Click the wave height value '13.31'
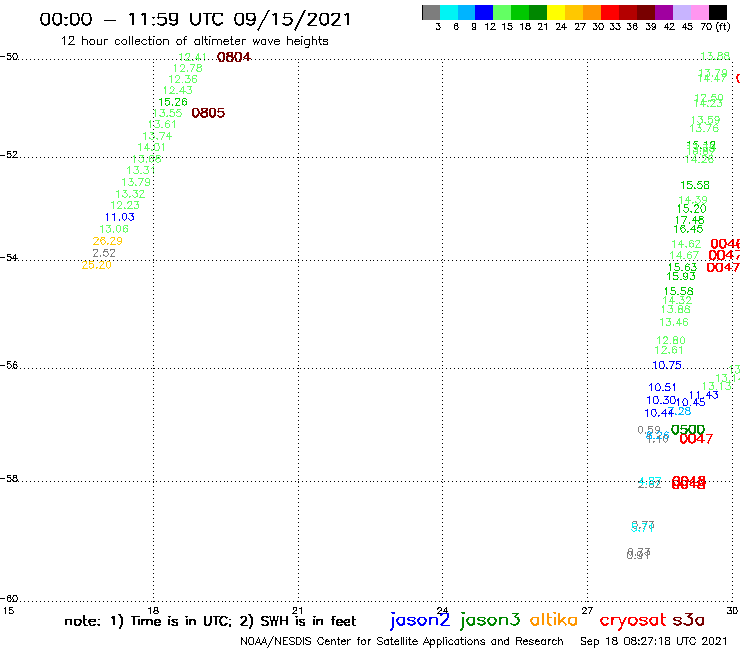 click(140, 170)
